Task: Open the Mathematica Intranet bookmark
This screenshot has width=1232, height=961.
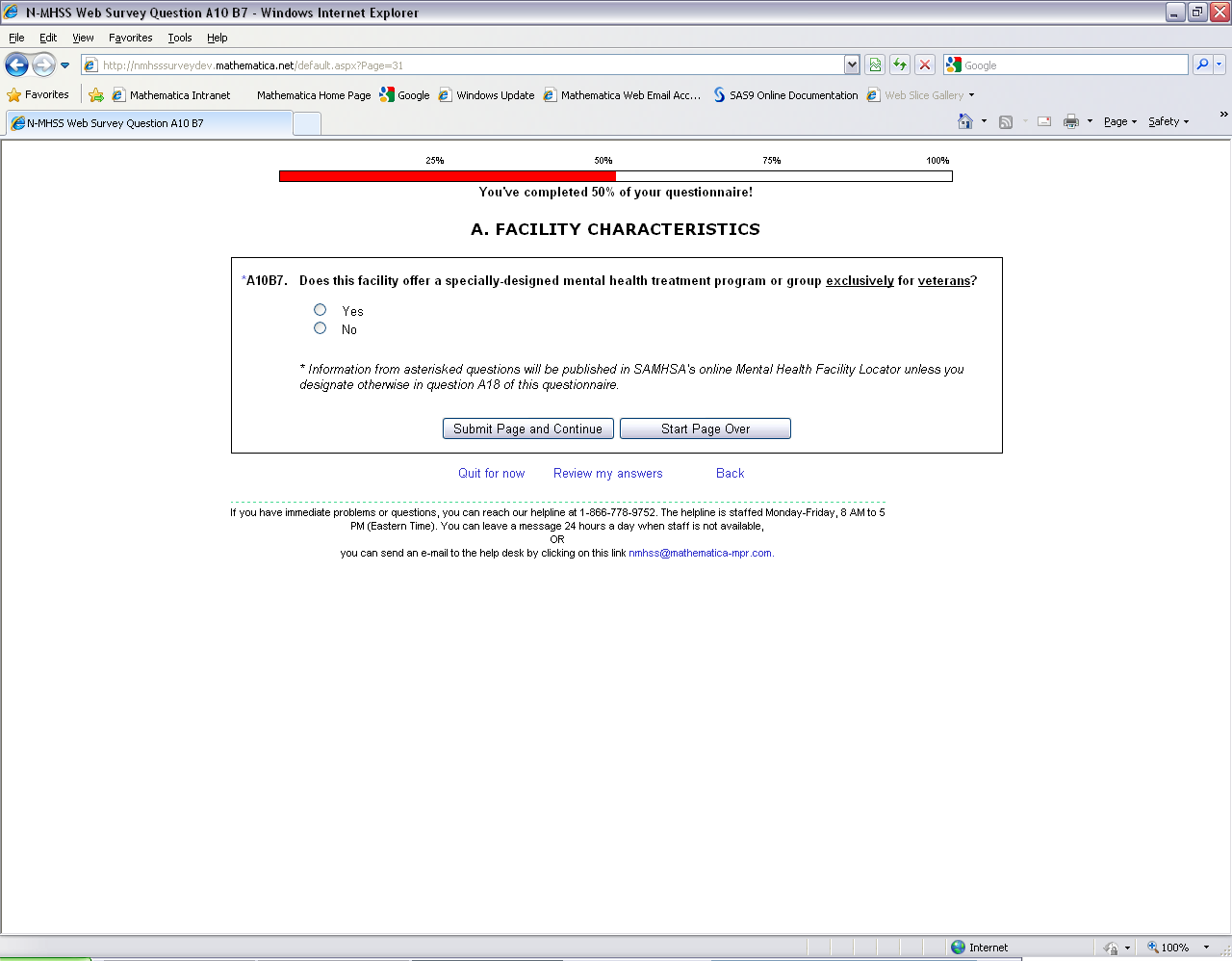Action: (171, 94)
